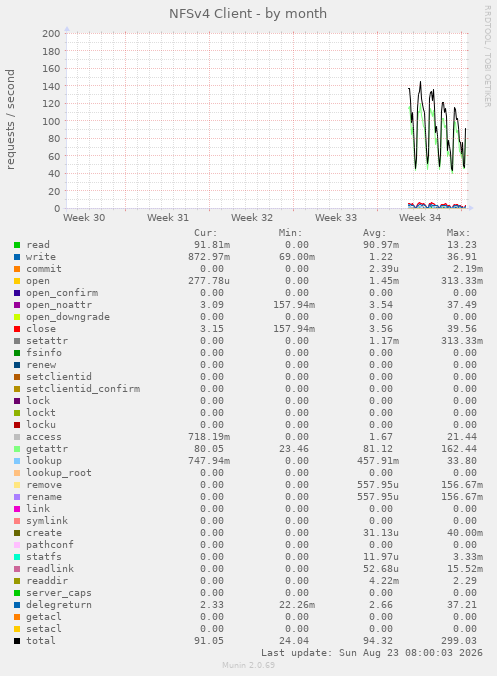The image size is (497, 676).
Task: Click the Week 30 axis label
Action: [x=84, y=218]
